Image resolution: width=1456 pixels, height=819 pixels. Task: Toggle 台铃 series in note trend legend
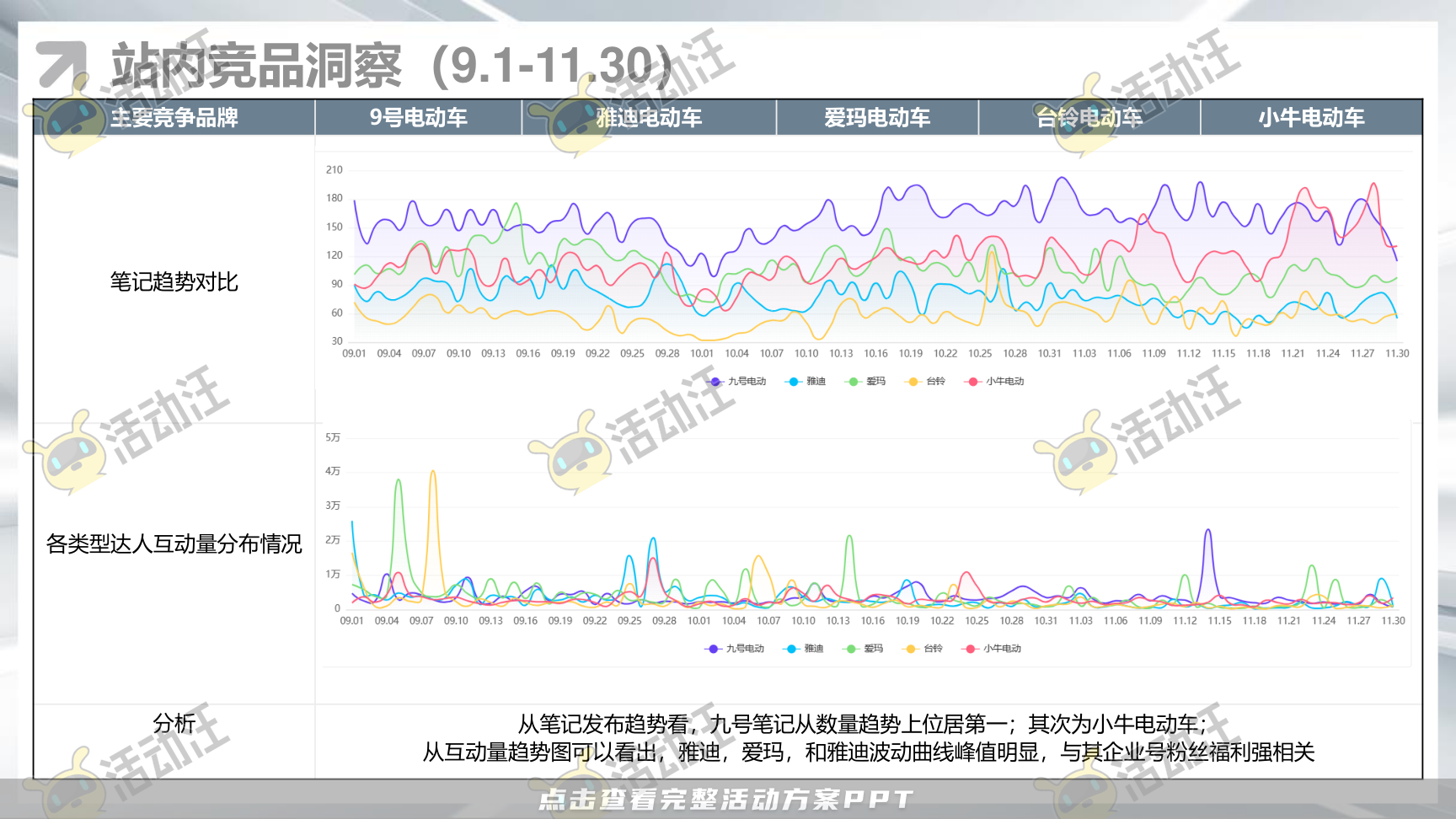[x=925, y=382]
